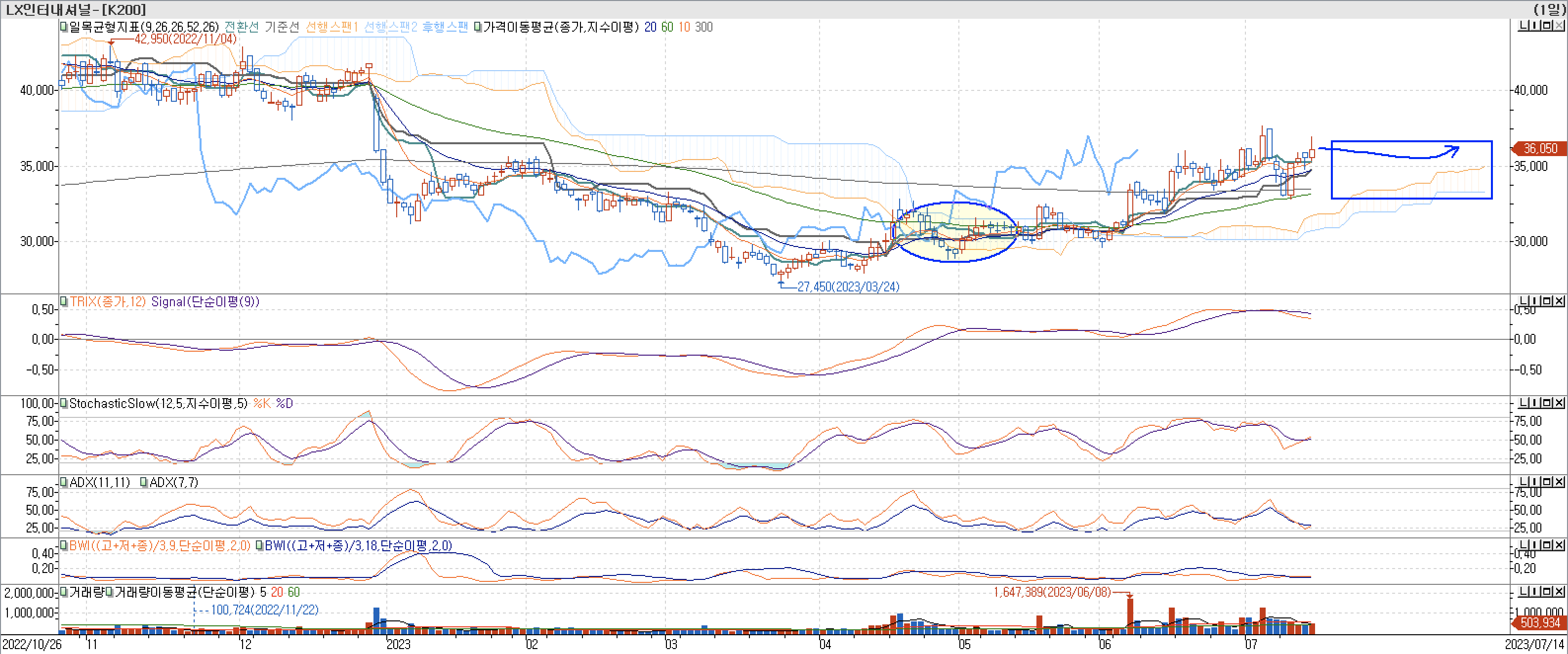Toggle the 가격이동평균 indicator box
1568x654 pixels.
478,27
